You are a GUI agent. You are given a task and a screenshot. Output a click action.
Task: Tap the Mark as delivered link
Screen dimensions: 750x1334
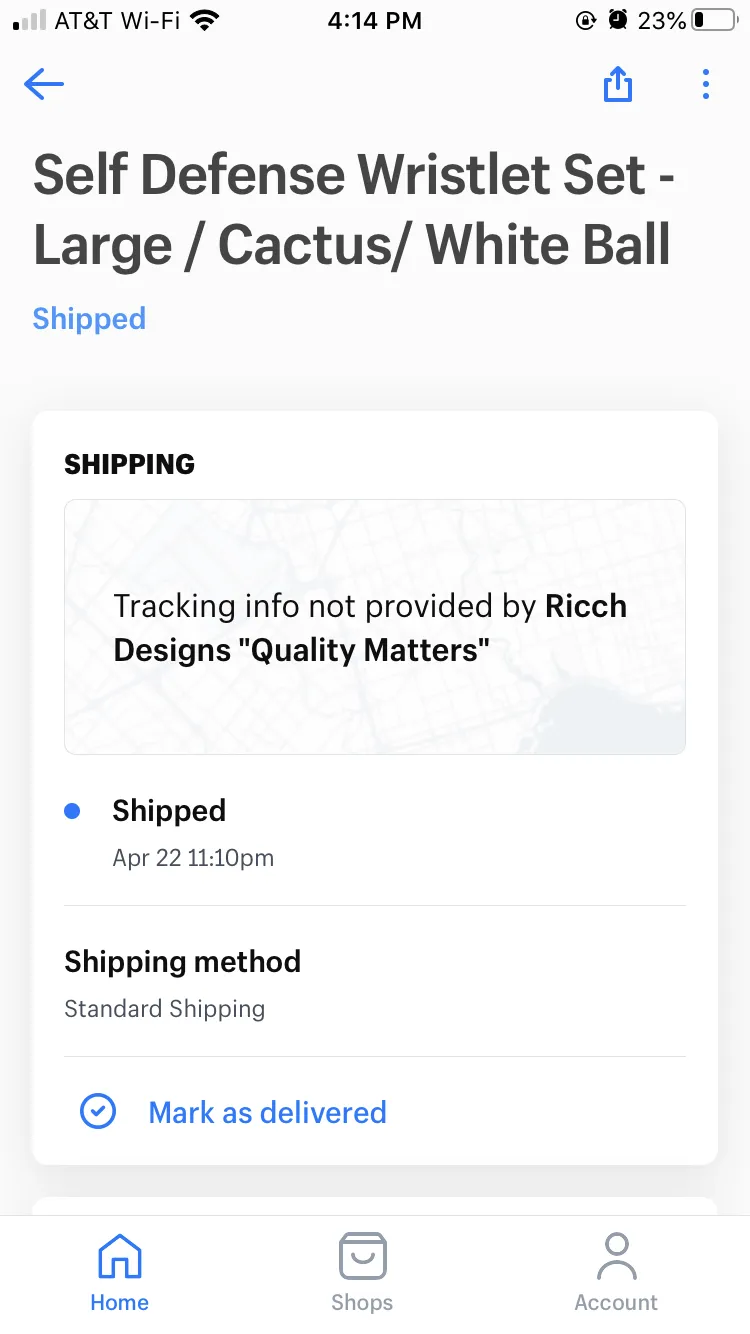click(x=267, y=1112)
